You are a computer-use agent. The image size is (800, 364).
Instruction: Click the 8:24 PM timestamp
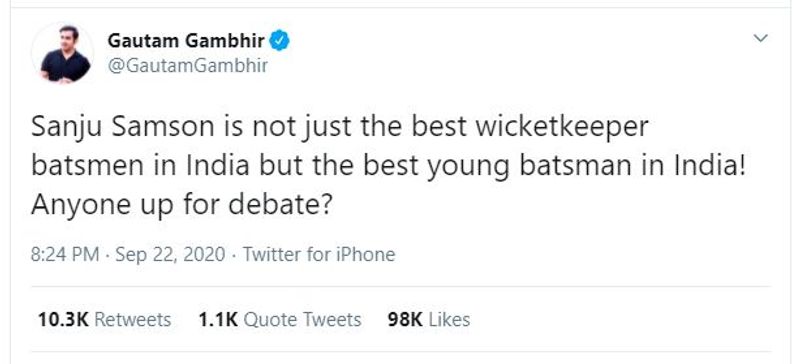(x=65, y=254)
